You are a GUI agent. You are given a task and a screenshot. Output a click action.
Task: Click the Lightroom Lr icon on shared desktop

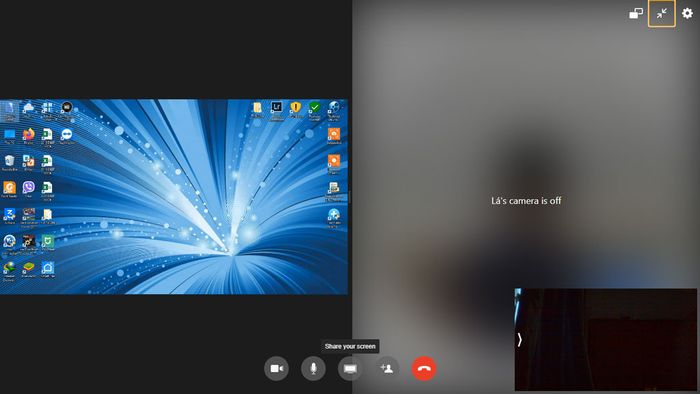(276, 107)
